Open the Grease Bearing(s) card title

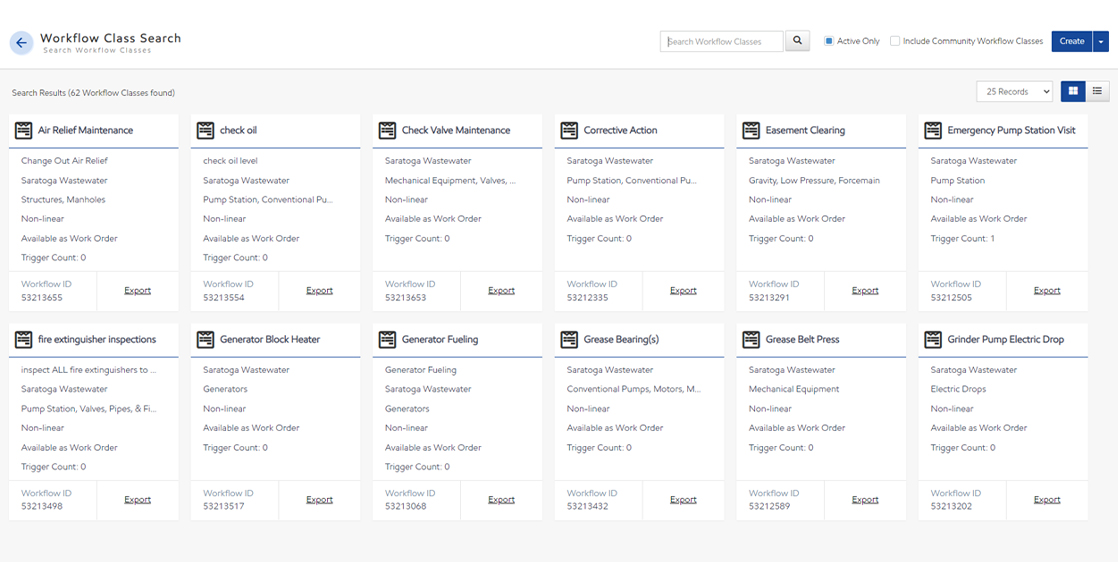(x=621, y=339)
